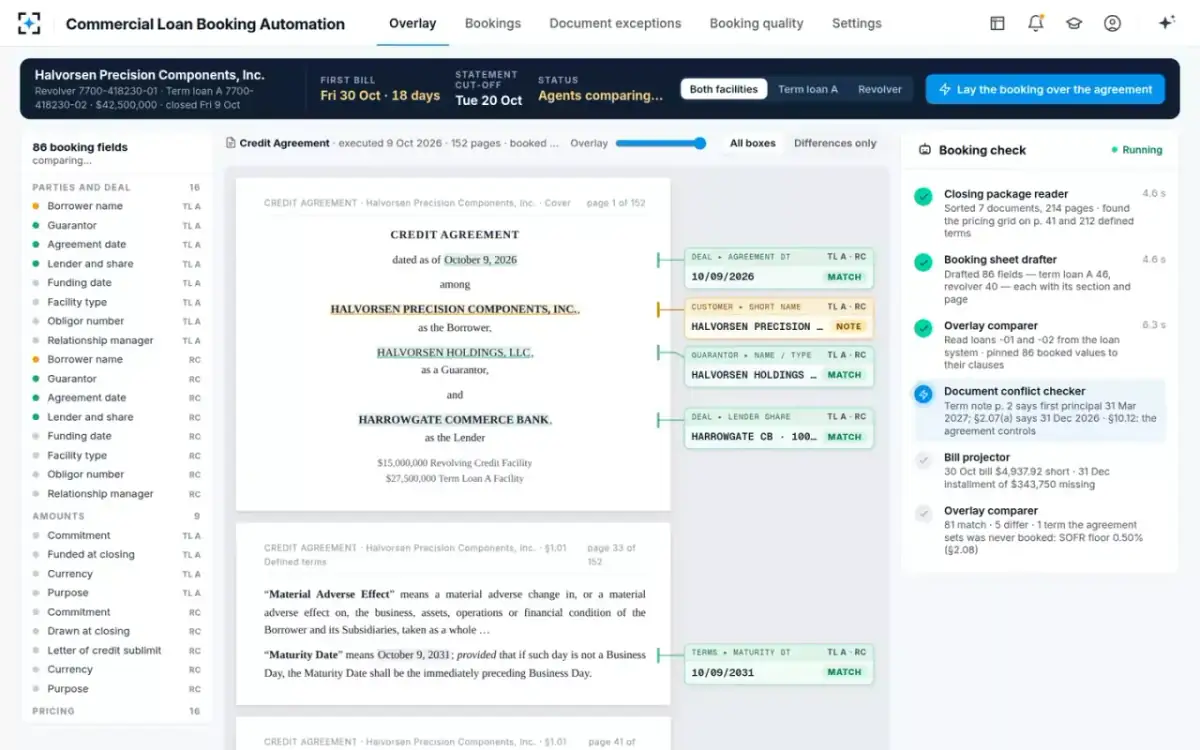Screen dimensions: 1200x750
Task: Click the Booking check panel icon
Action: tap(925, 150)
